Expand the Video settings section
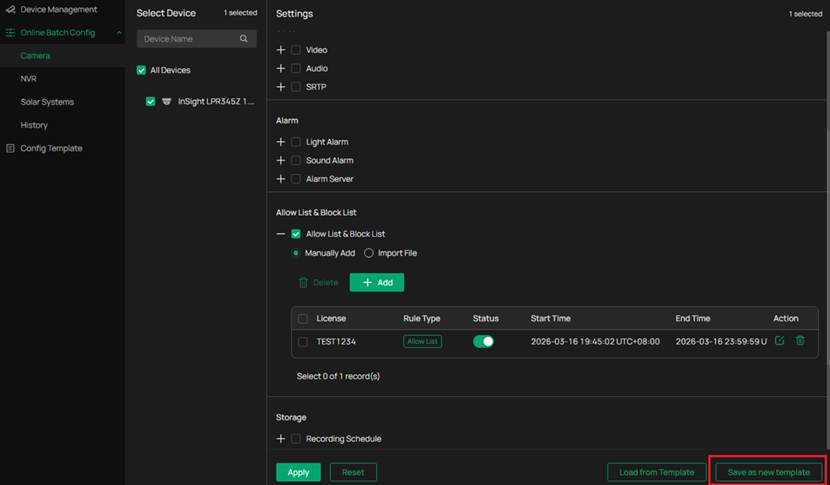Viewport: 830px width, 485px height. [x=281, y=50]
